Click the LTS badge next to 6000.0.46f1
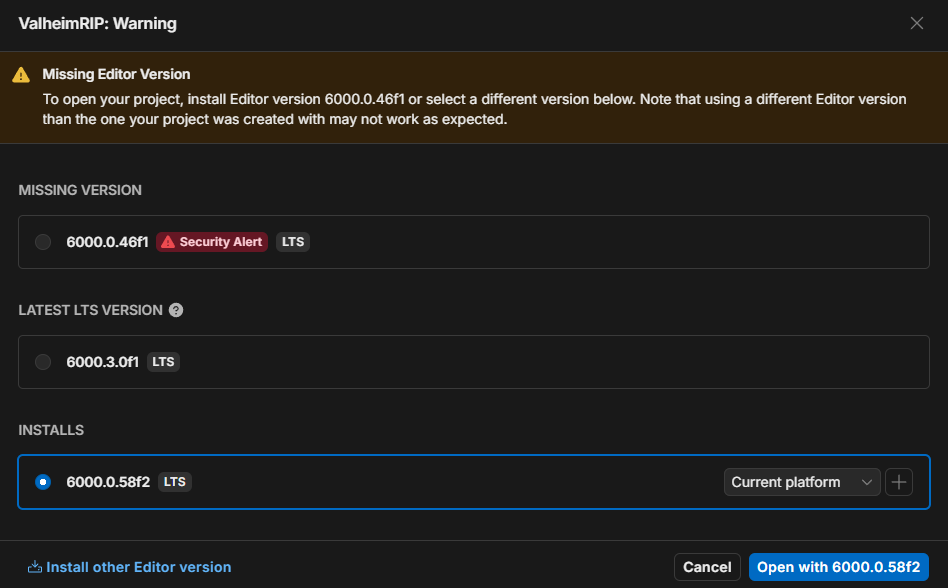Screen dimensions: 948x588 [x=292, y=241]
